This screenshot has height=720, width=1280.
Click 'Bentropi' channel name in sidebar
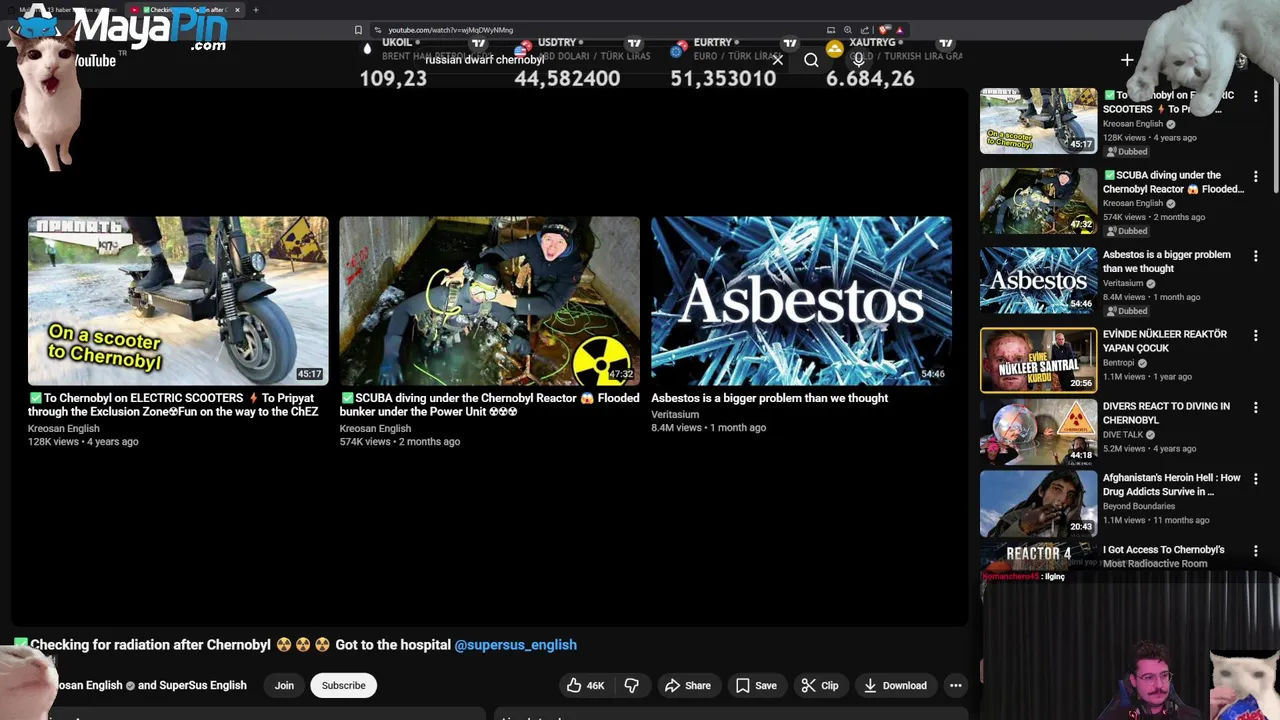tap(1120, 363)
